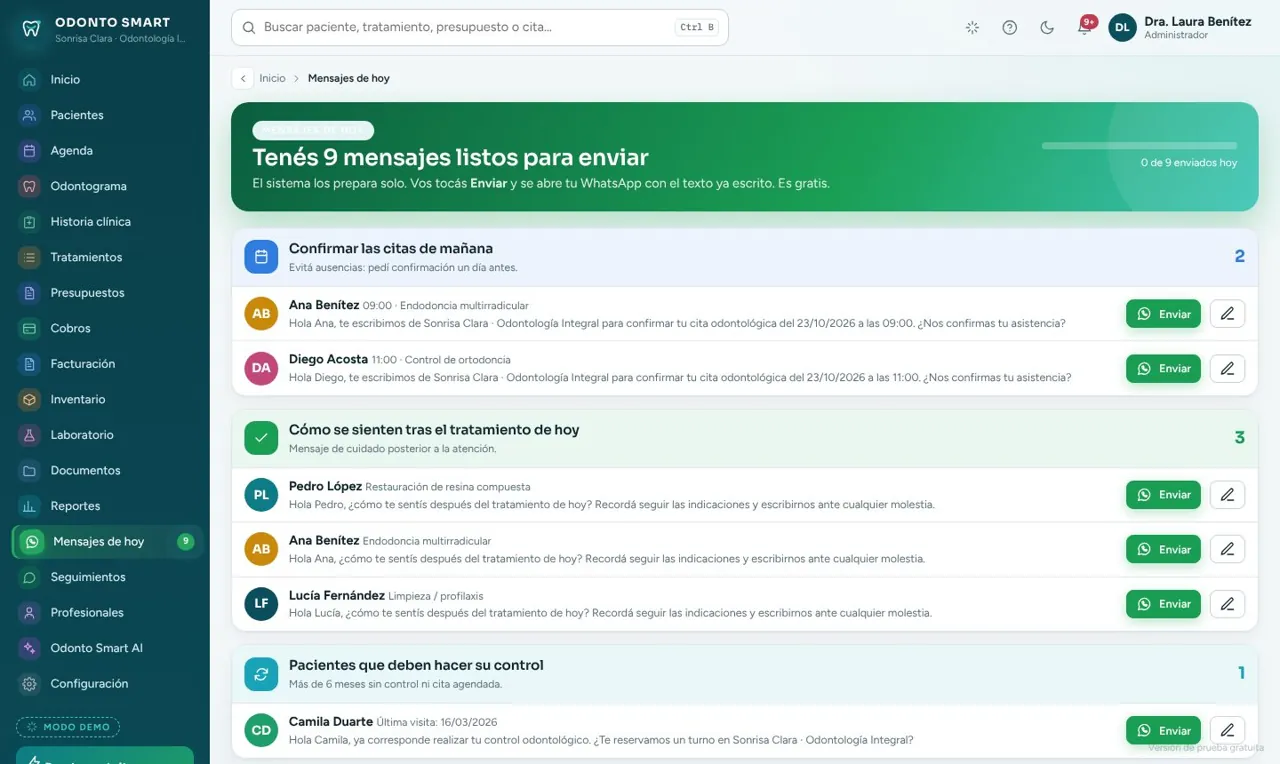Click the Agenda calendar icon in sidebar
Viewport: 1280px width, 764px height.
tap(30, 151)
